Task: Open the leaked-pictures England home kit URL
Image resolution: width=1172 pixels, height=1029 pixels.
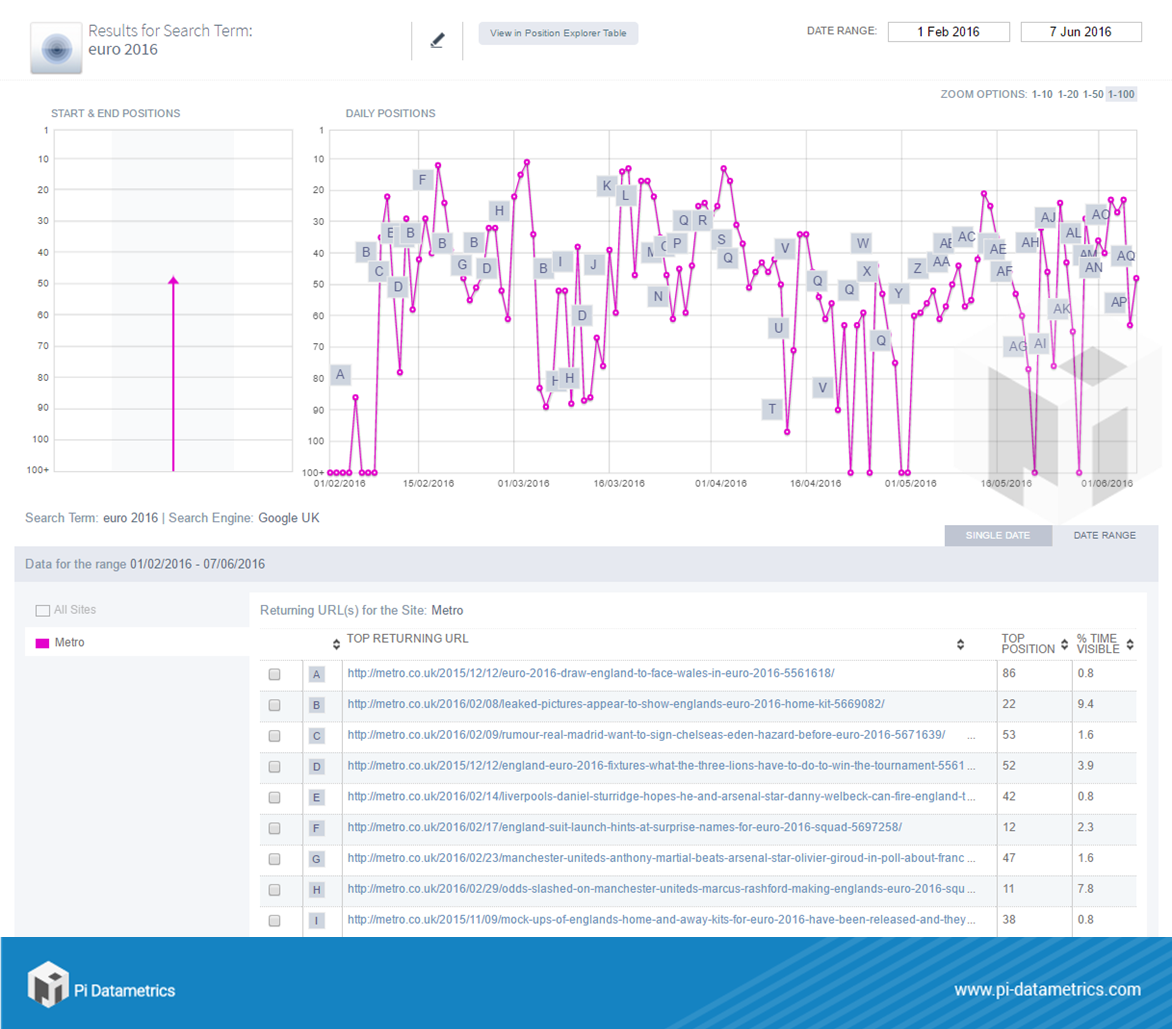Action: (x=616, y=704)
